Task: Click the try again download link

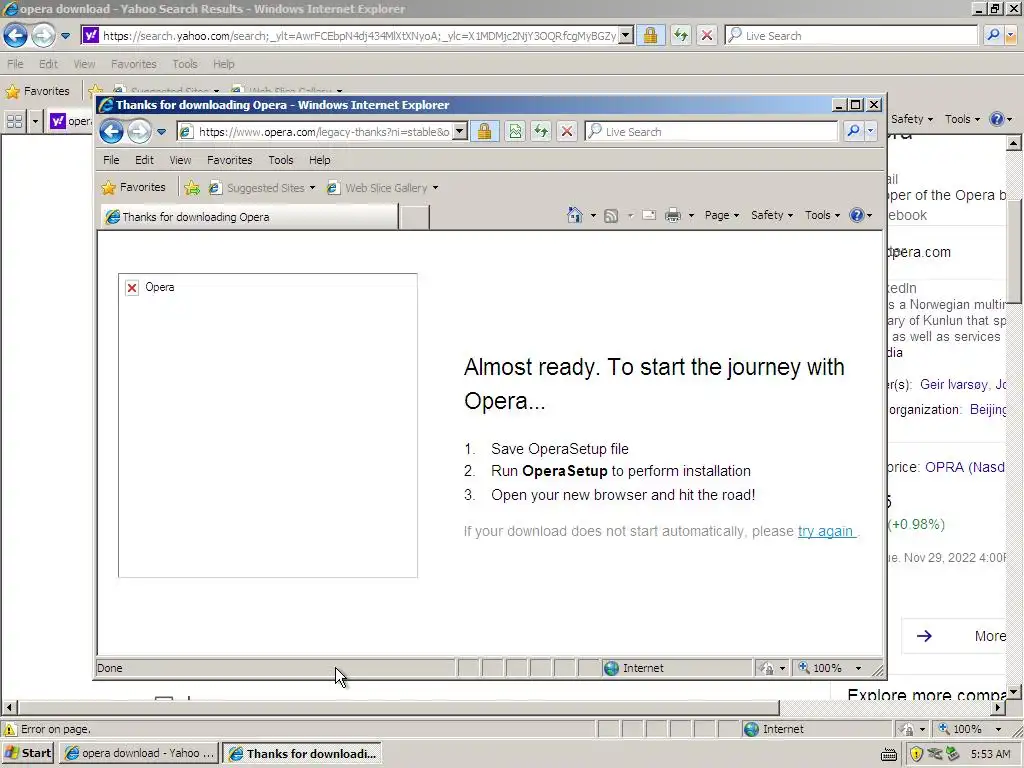Action: (x=825, y=531)
